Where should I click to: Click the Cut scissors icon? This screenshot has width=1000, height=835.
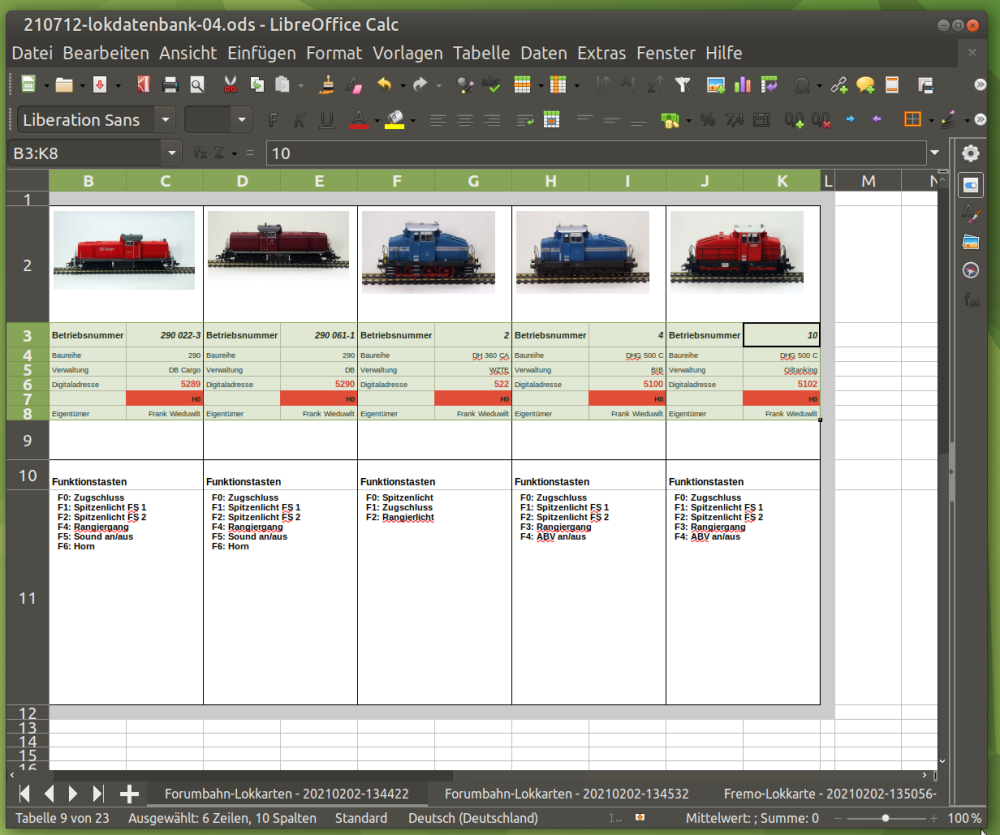click(x=230, y=85)
